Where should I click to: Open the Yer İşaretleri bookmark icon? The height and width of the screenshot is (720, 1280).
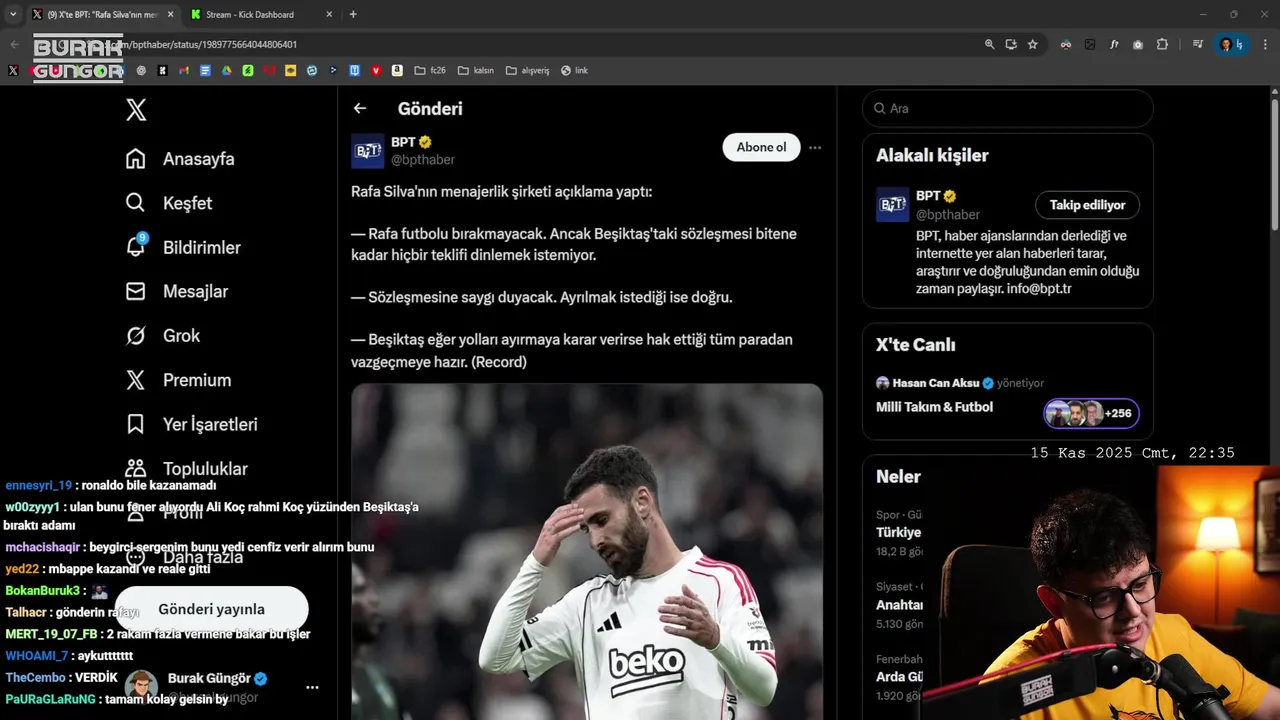click(136, 424)
